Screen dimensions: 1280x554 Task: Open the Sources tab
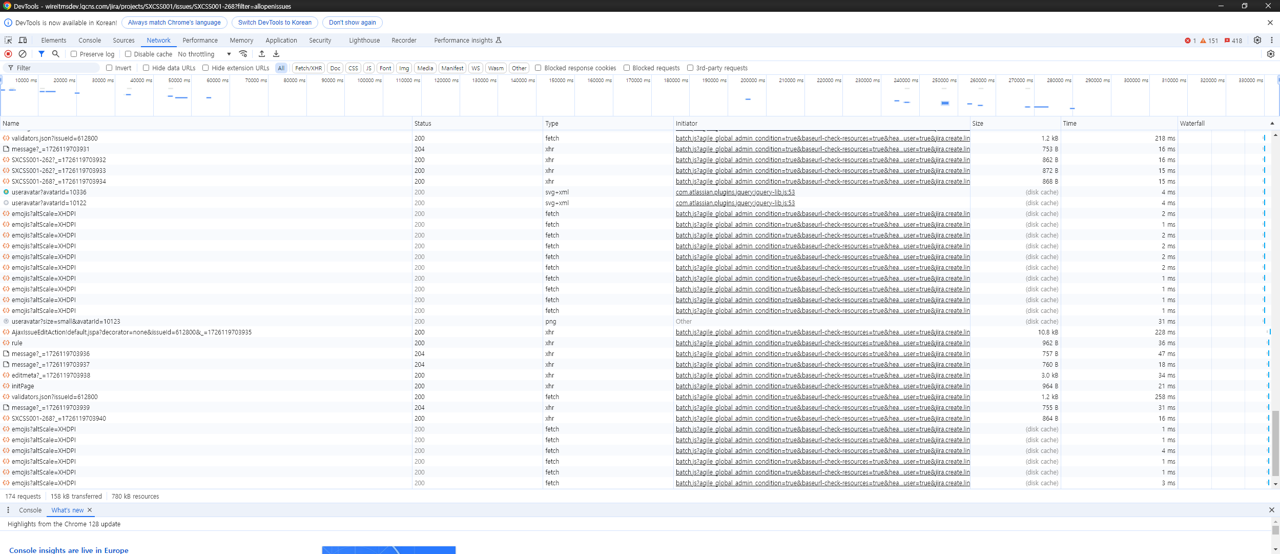coord(123,41)
